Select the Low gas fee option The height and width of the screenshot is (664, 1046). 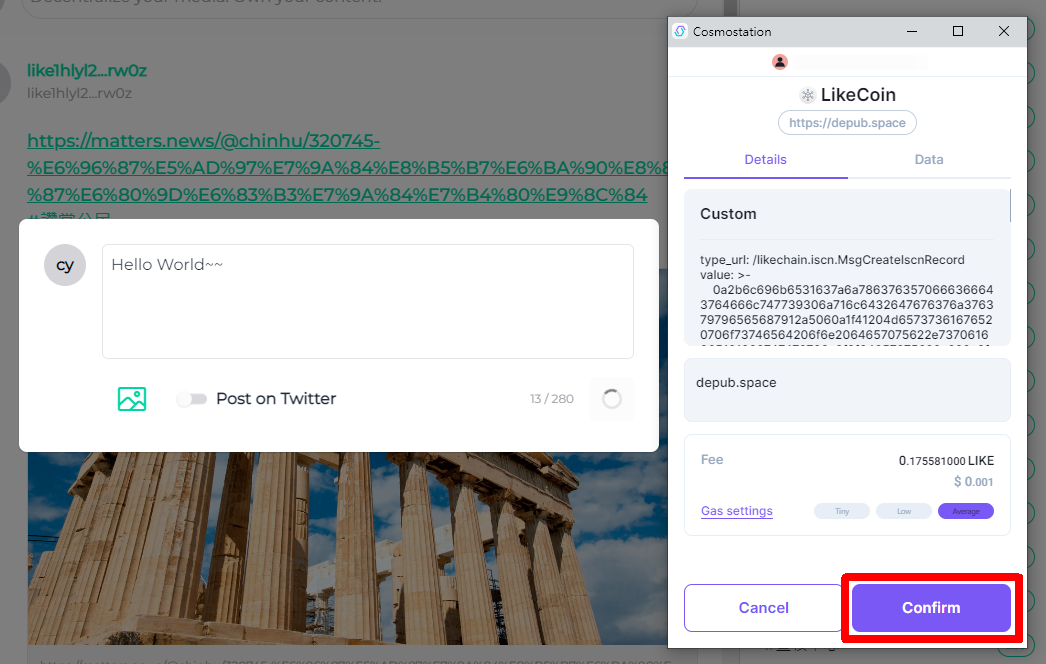904,511
